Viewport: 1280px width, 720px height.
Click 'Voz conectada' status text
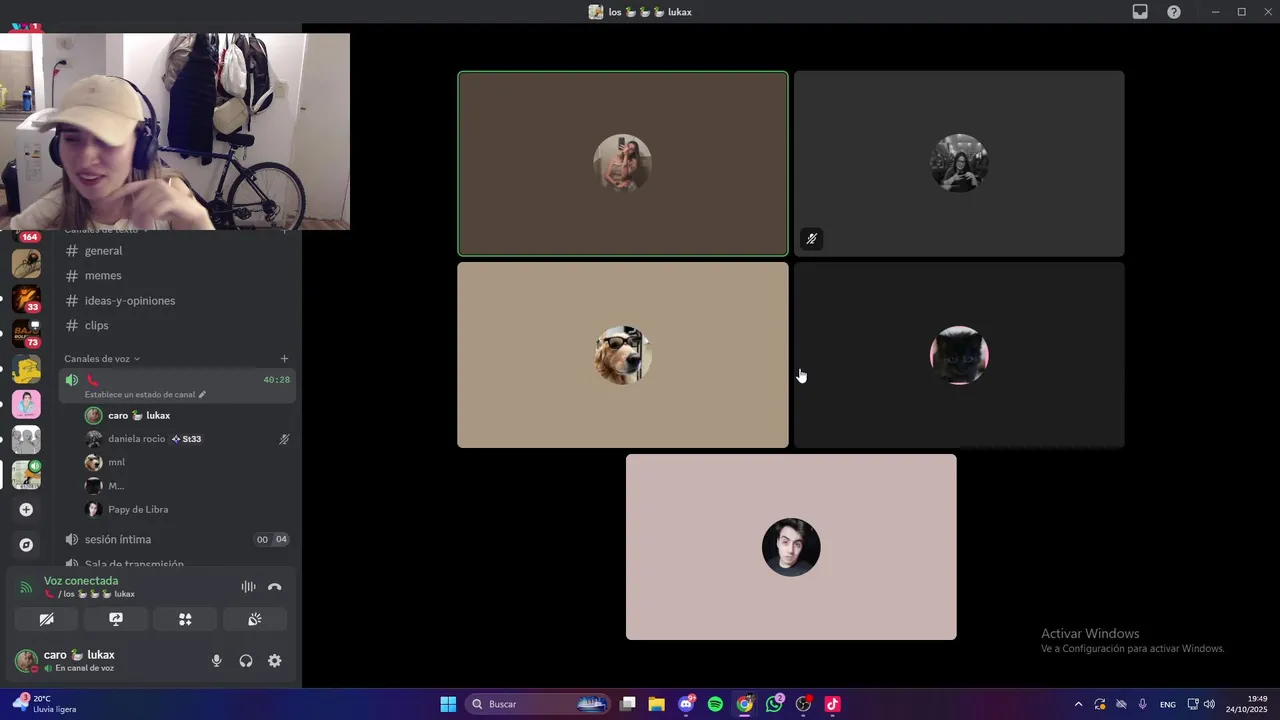[81, 581]
